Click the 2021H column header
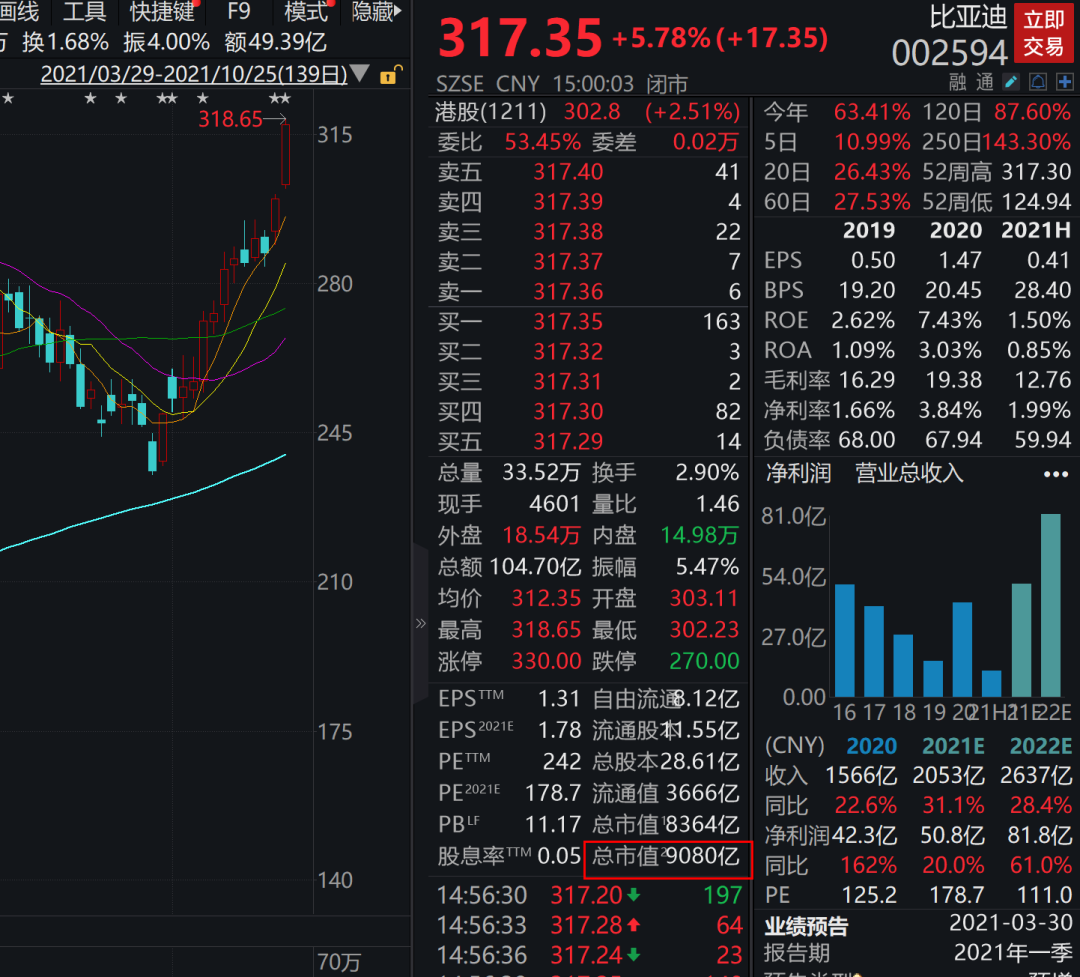 (1036, 230)
